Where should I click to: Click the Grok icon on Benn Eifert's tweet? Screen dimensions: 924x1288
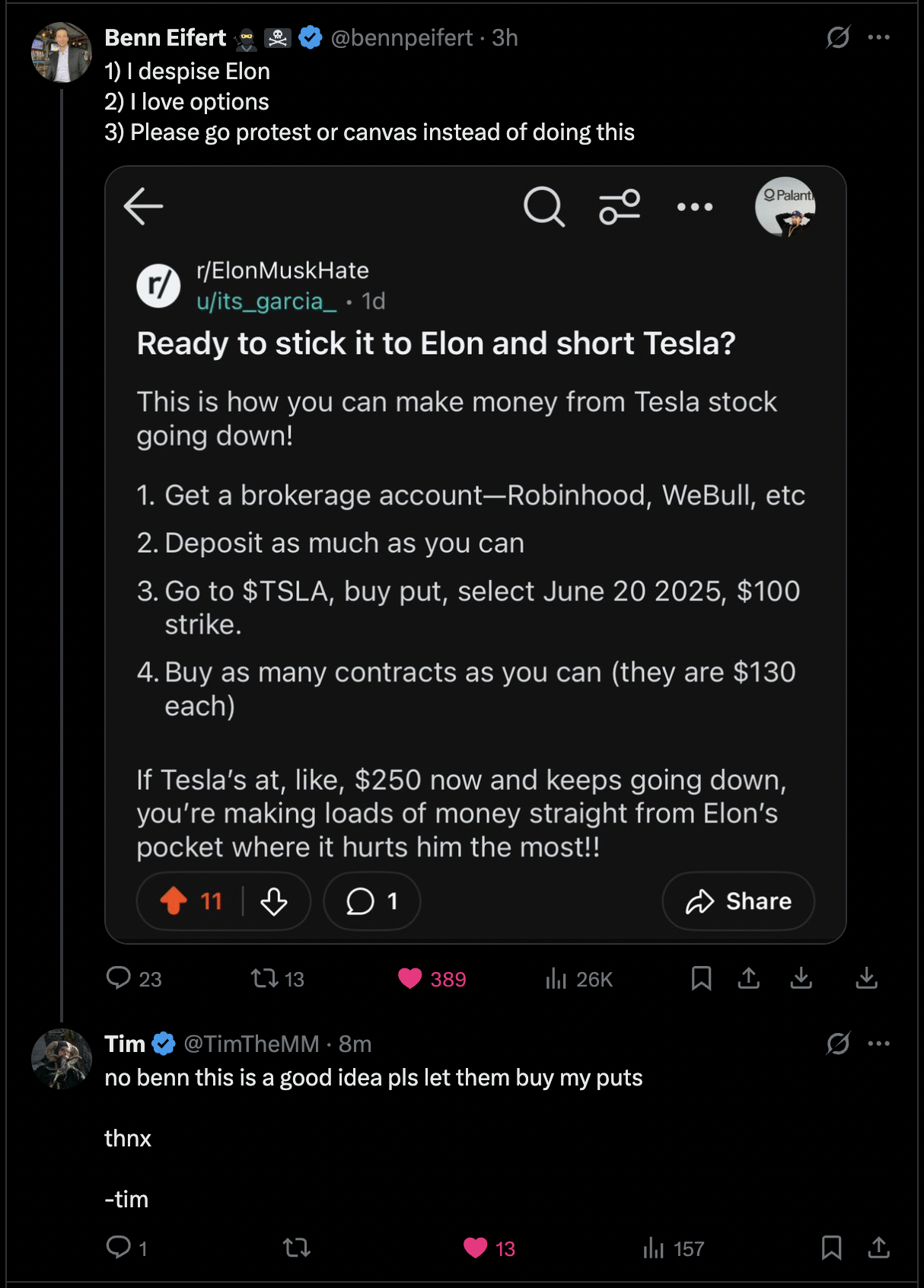pos(837,37)
